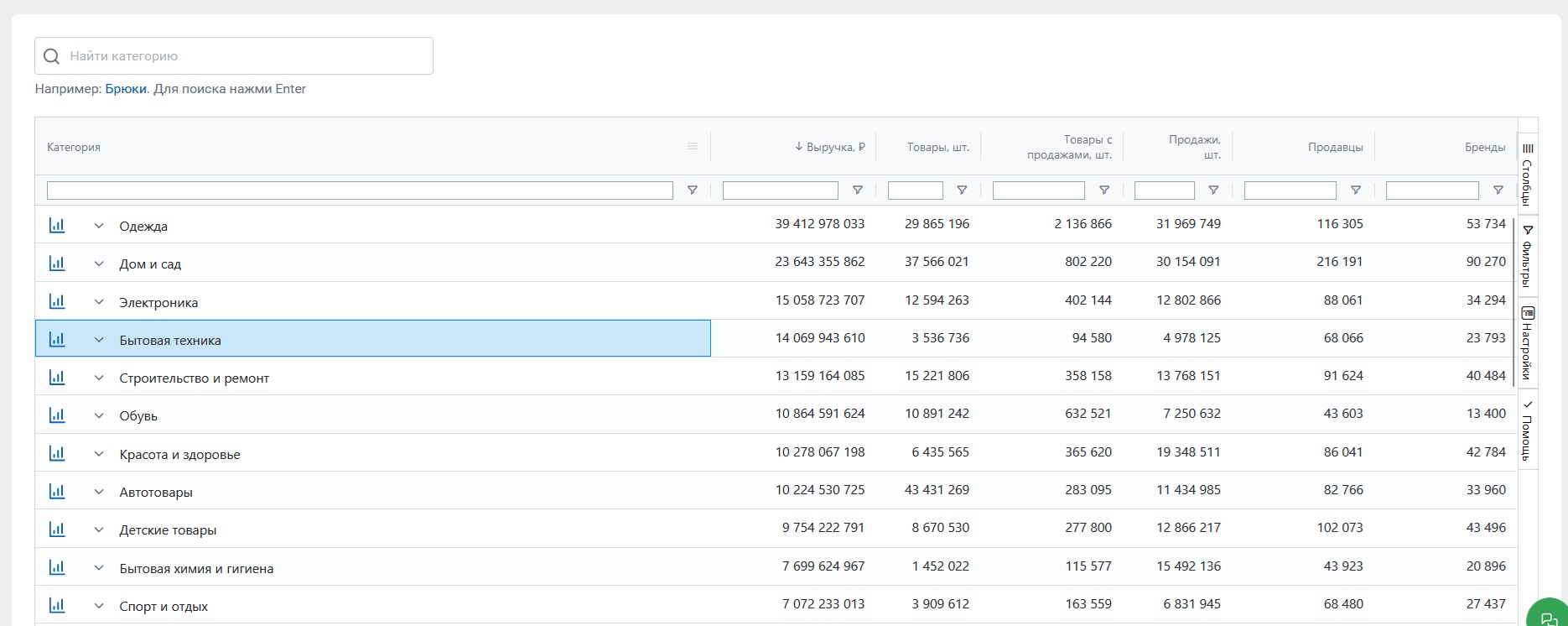
Task: Open chat widget in bottom-right corner
Action: click(x=1548, y=618)
